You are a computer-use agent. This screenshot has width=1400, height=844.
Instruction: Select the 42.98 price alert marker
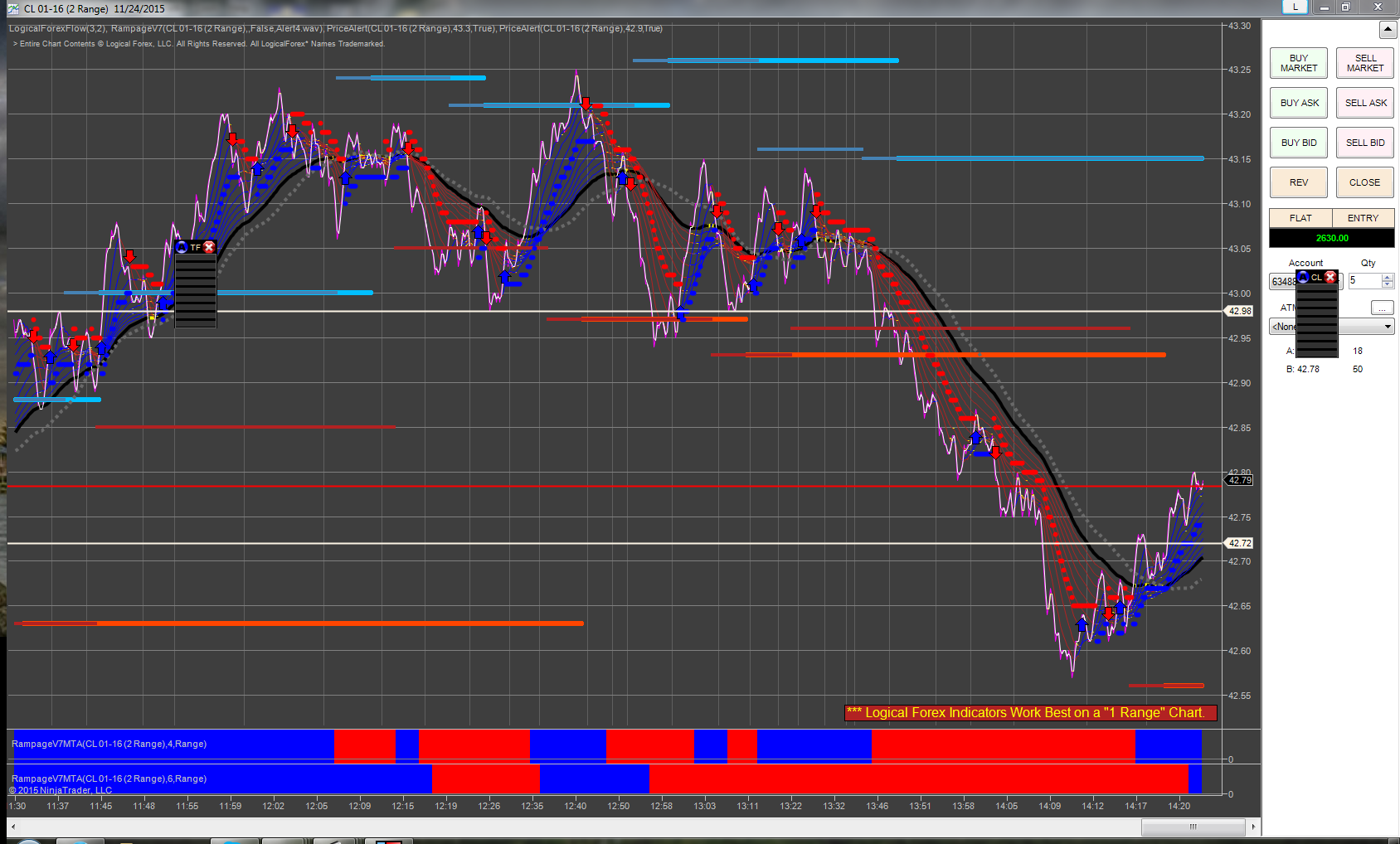1240,311
